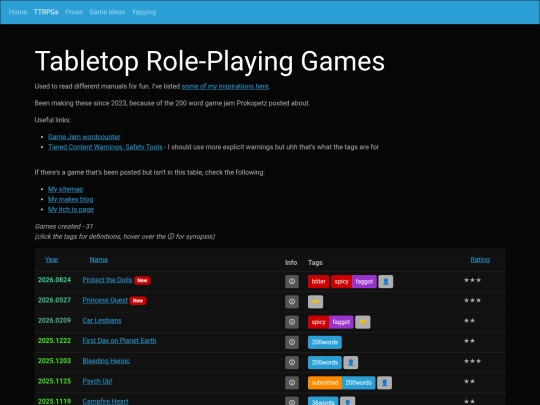Click handshake icon tag on Princess Quest row
Viewport: 540px width, 405px height.
tap(315, 302)
